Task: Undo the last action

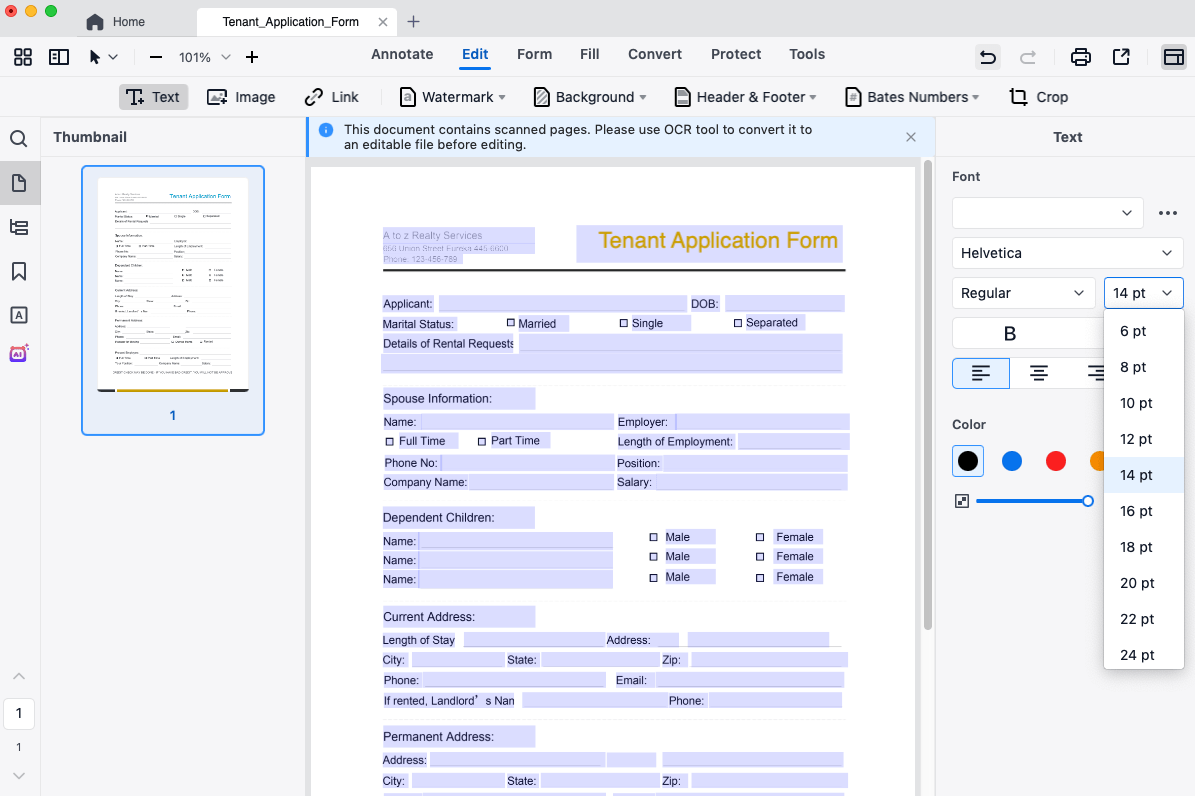Action: tap(988, 57)
